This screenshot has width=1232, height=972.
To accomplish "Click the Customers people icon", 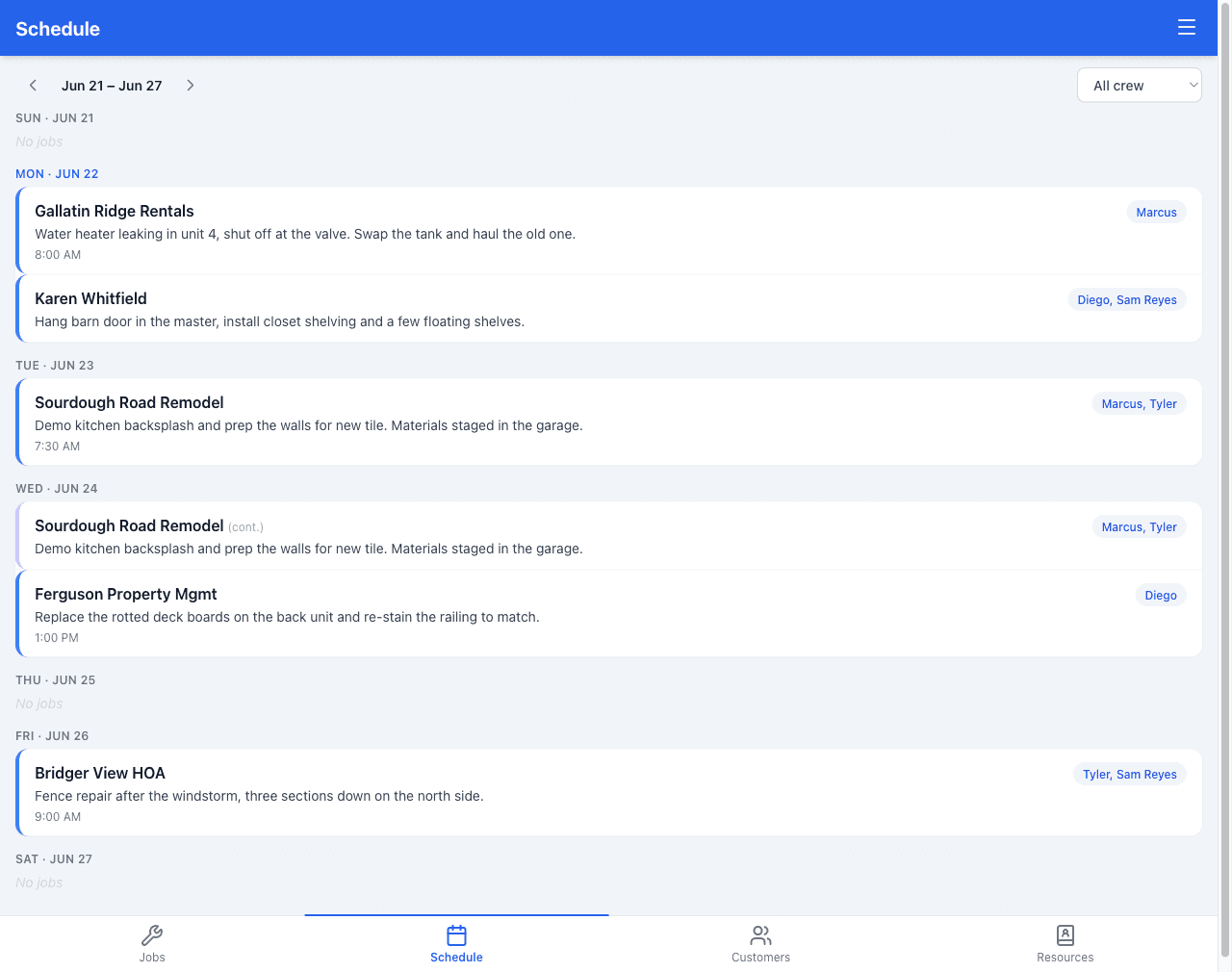I will point(761,935).
